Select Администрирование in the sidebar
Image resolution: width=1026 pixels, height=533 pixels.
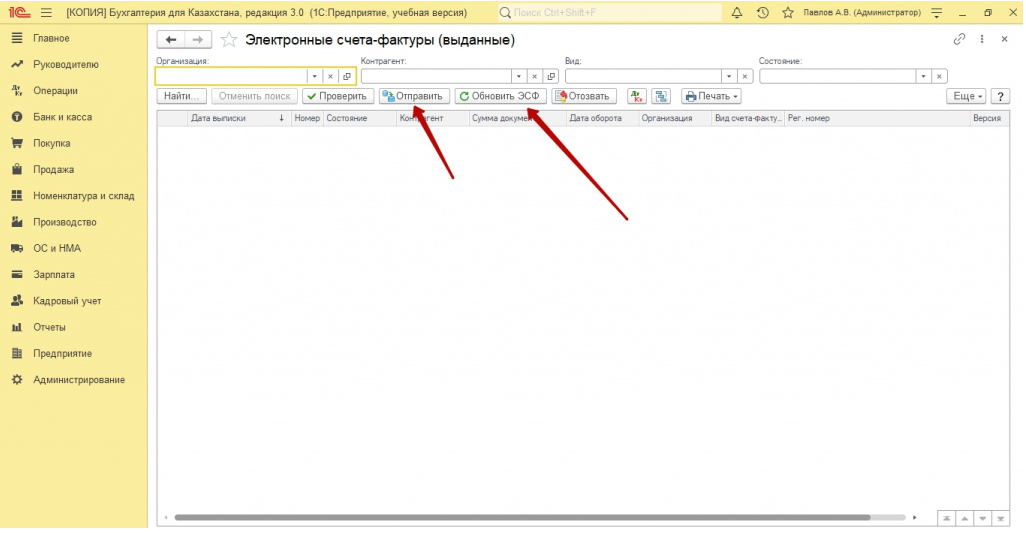click(x=79, y=380)
